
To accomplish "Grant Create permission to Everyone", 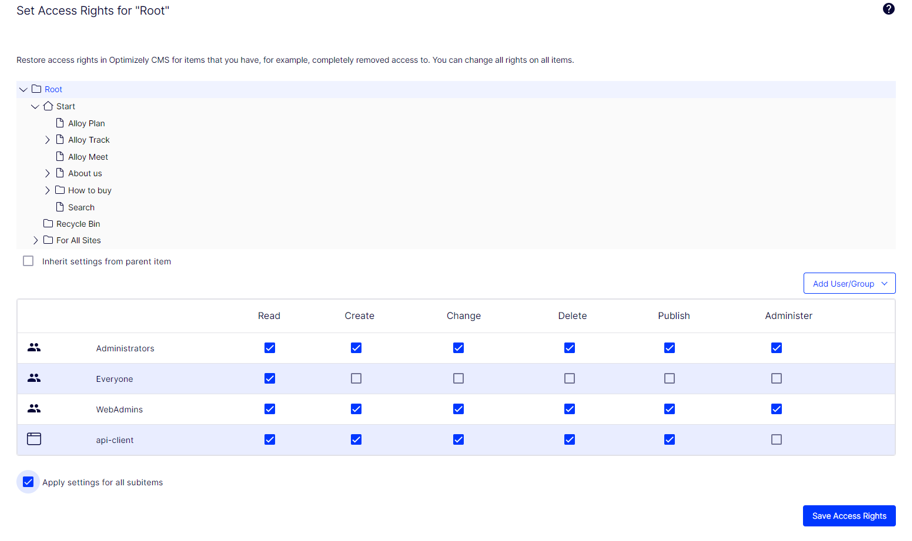I will (356, 379).
